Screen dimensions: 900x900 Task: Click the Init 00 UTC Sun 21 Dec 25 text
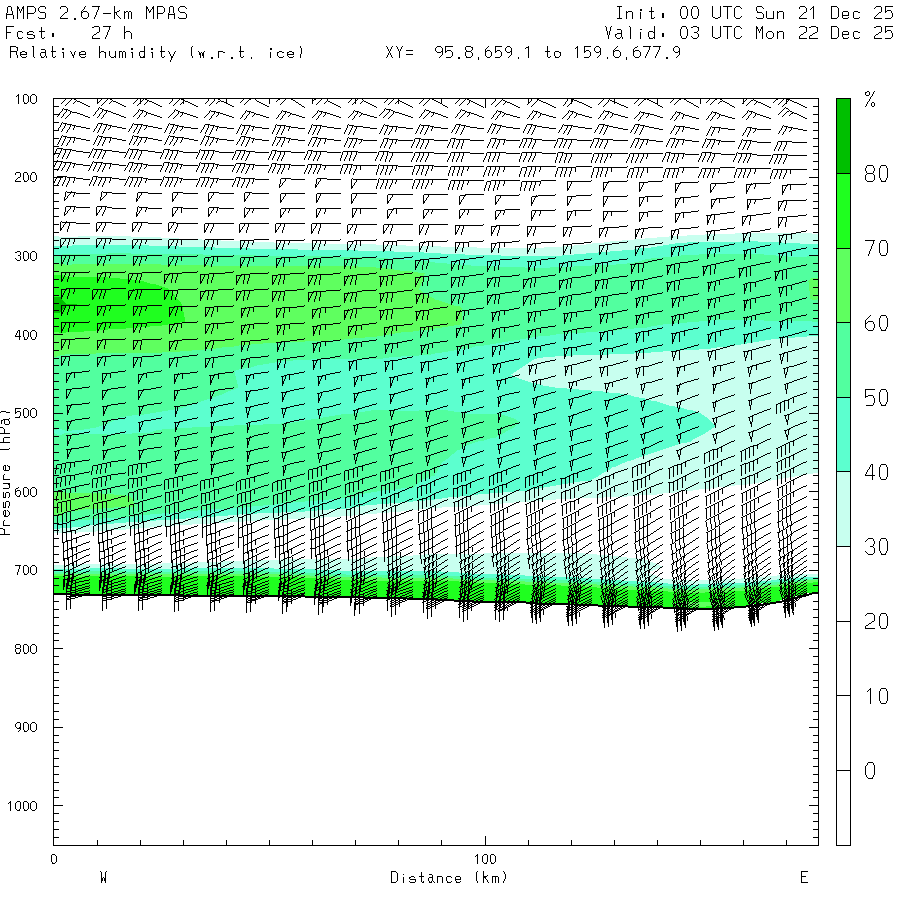pyautogui.click(x=754, y=13)
